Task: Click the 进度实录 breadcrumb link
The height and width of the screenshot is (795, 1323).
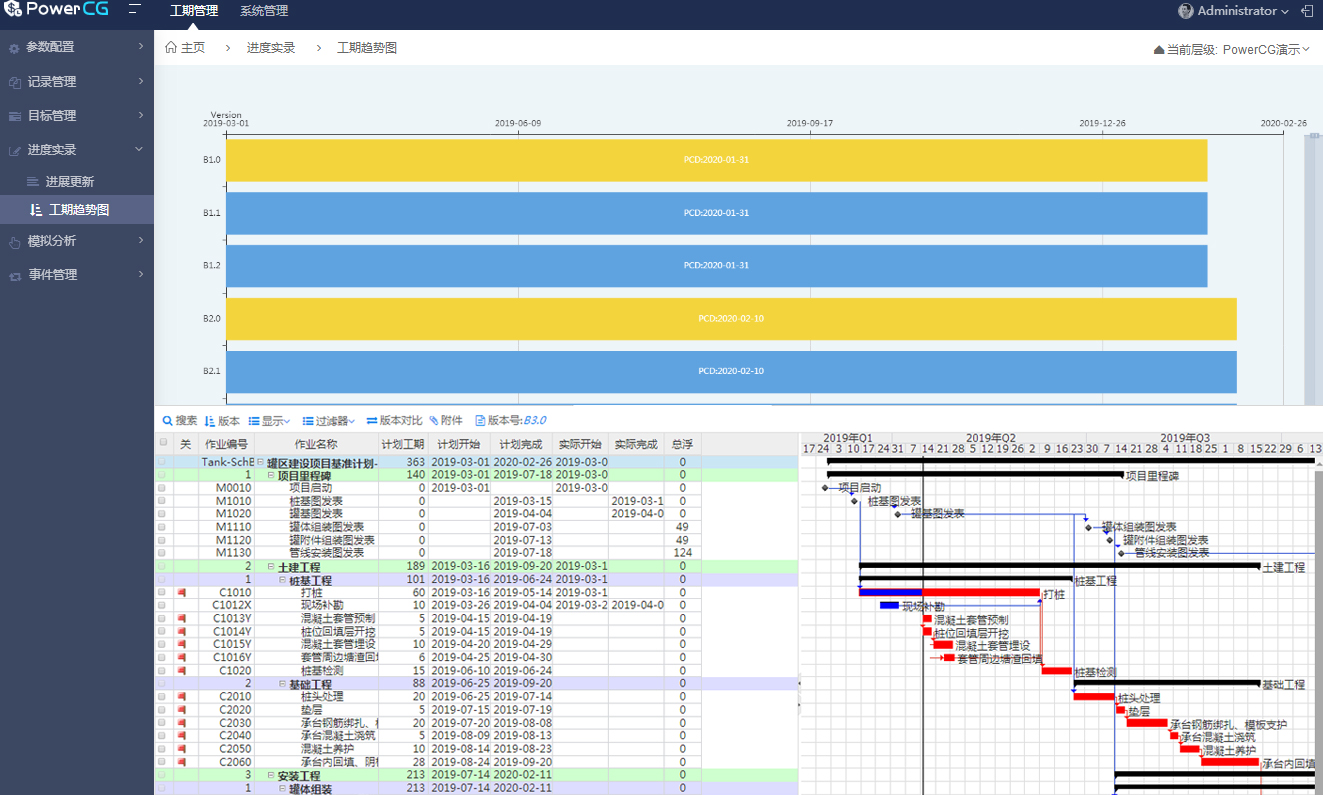Action: [270, 48]
